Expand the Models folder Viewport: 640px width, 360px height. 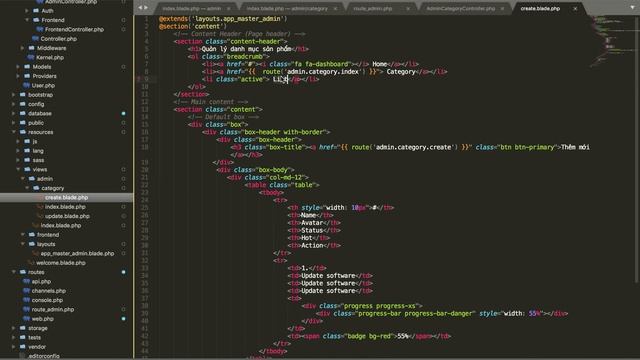[x=18, y=67]
